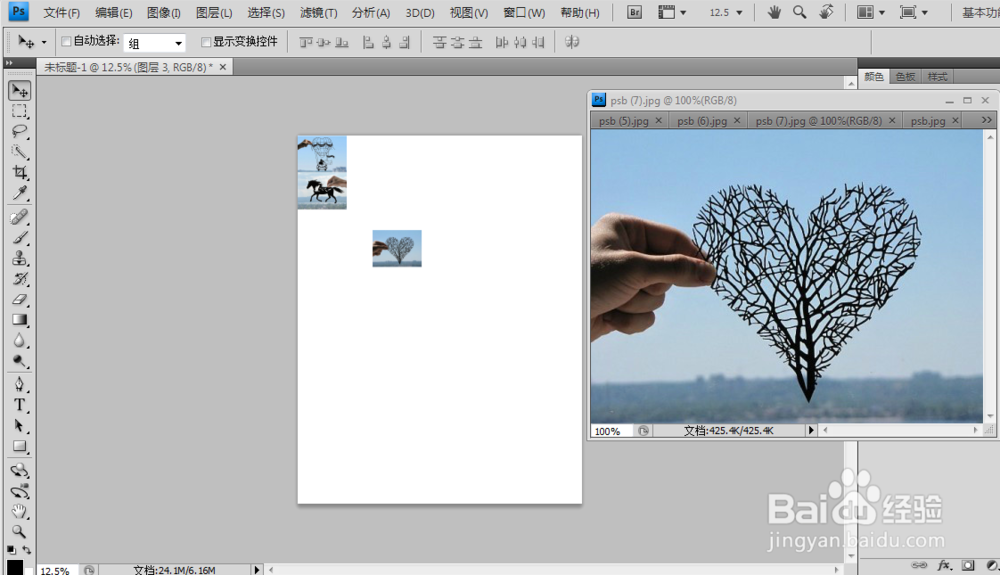The width and height of the screenshot is (1000, 575).
Task: Select the 3D Rotate tool
Action: pyautogui.click(x=20, y=470)
